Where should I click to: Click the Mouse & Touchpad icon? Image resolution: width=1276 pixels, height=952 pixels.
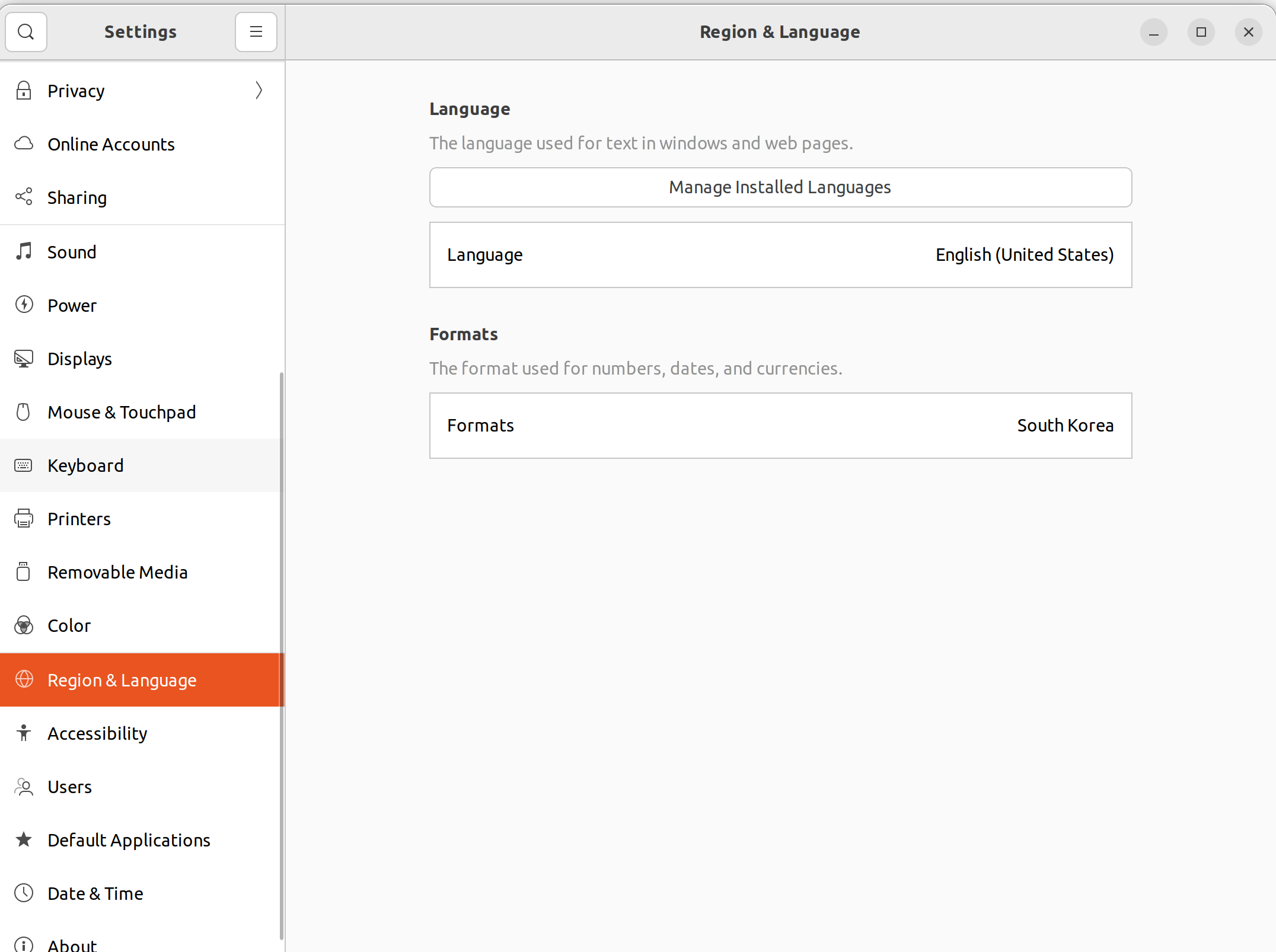24,412
